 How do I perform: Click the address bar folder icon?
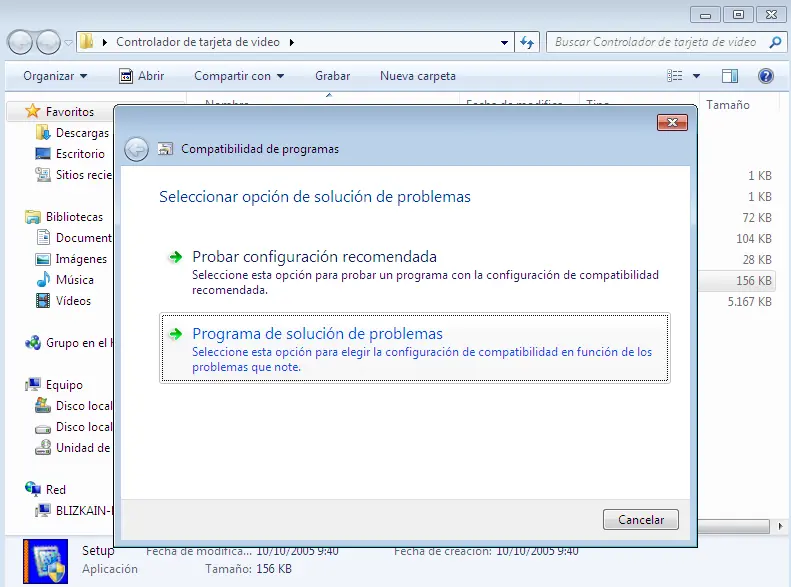[x=87, y=41]
